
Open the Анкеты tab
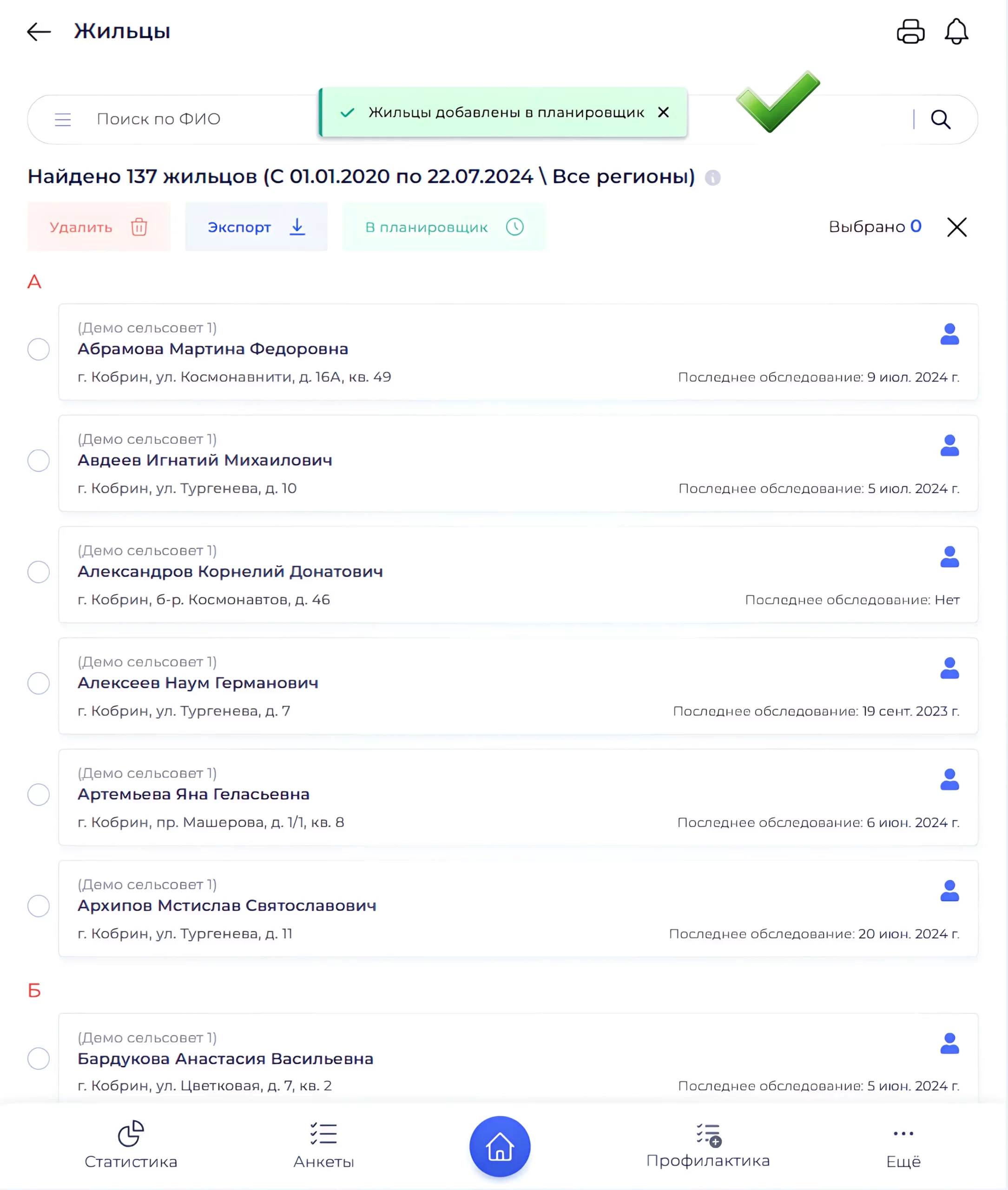pyautogui.click(x=323, y=1145)
